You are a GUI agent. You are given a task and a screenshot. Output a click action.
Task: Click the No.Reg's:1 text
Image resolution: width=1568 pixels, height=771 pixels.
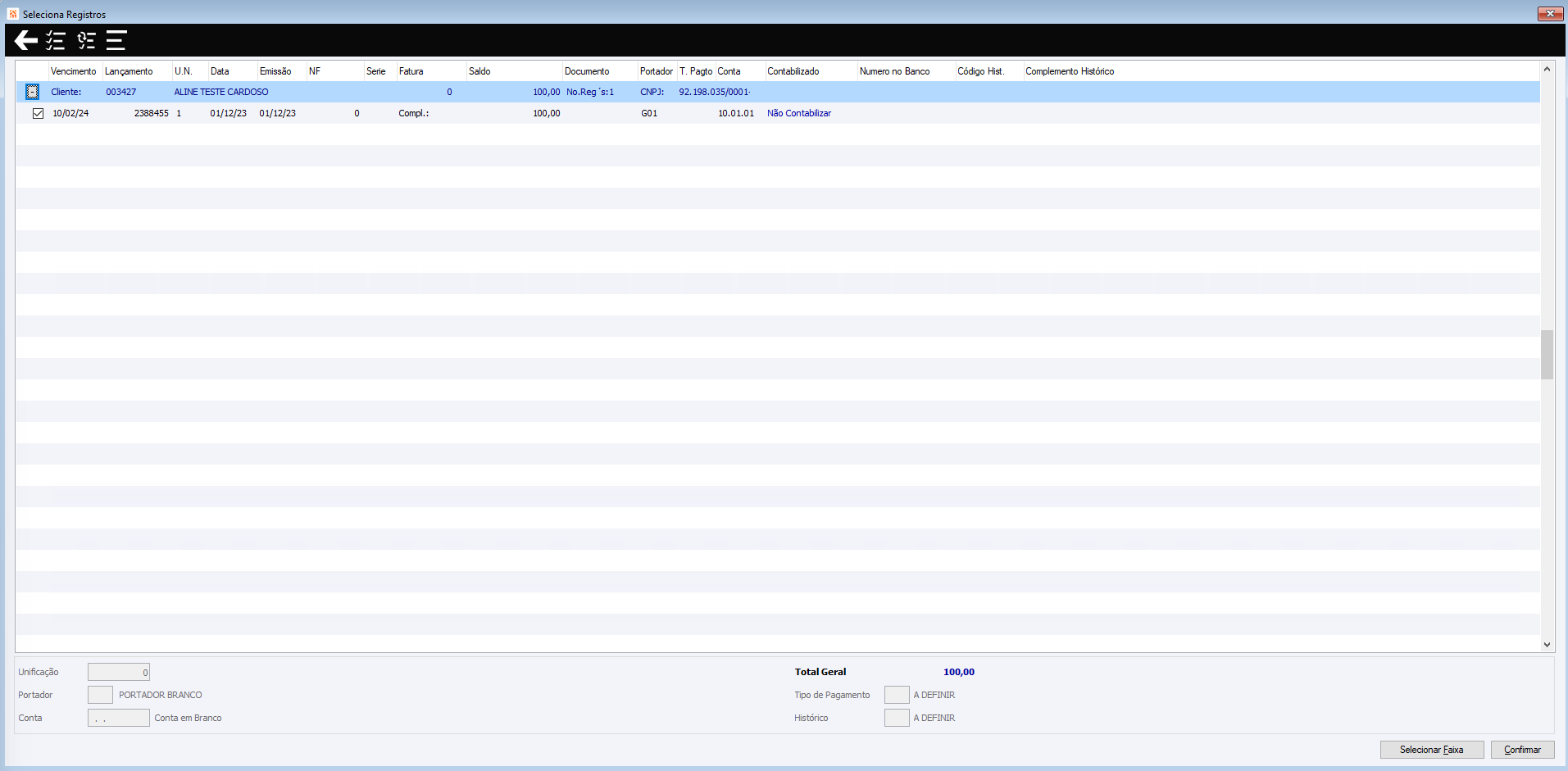pos(590,92)
